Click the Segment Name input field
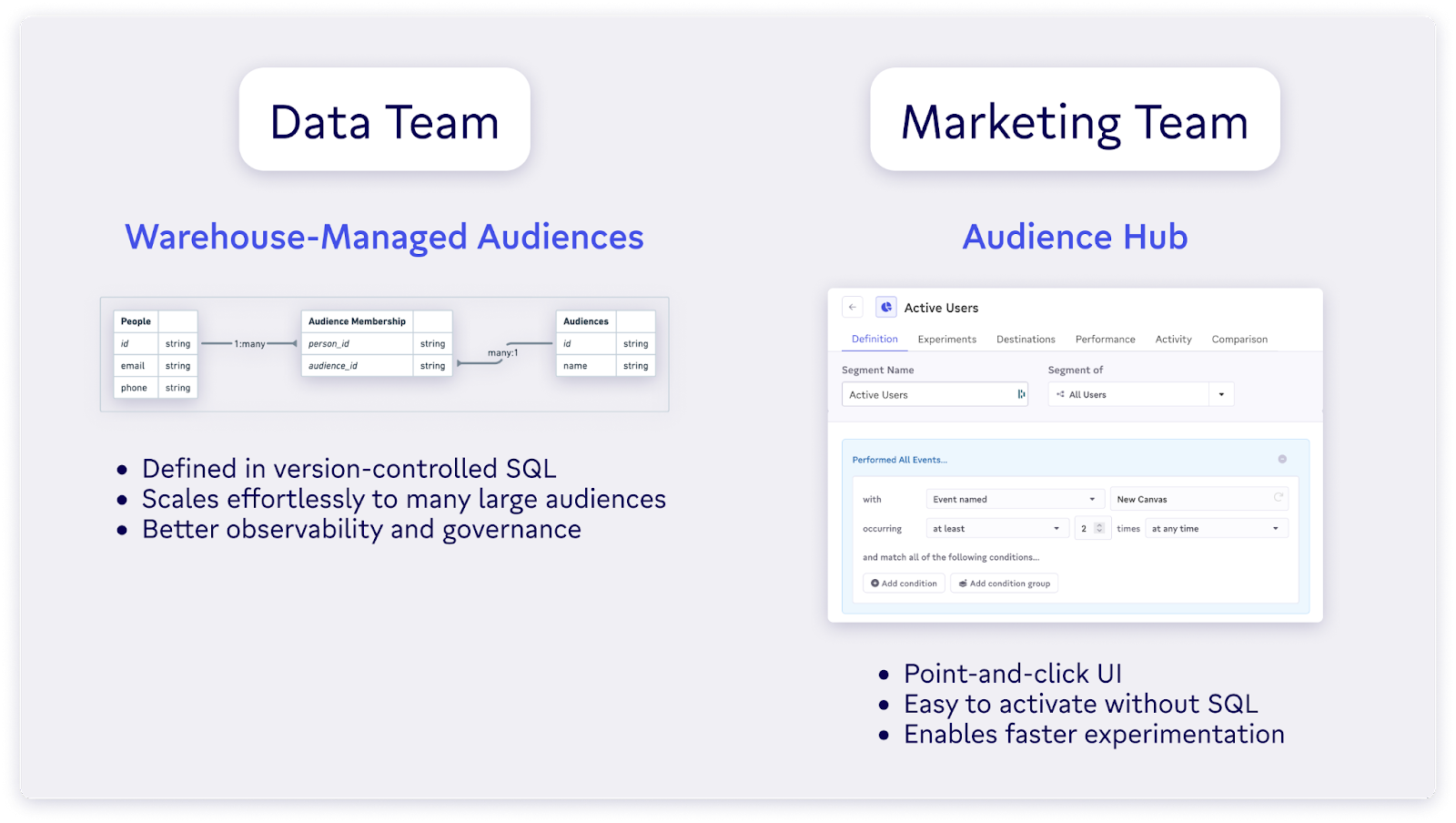The image size is (1456, 823). [x=935, y=394]
